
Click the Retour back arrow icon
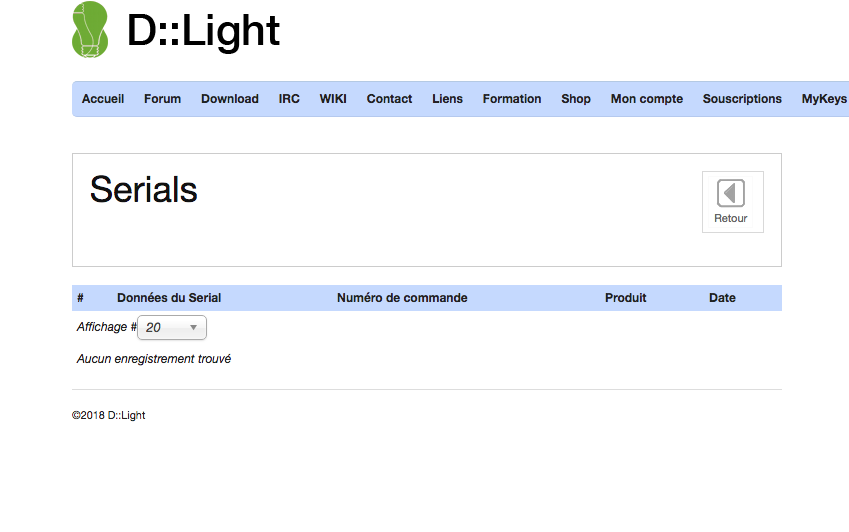pyautogui.click(x=731, y=194)
